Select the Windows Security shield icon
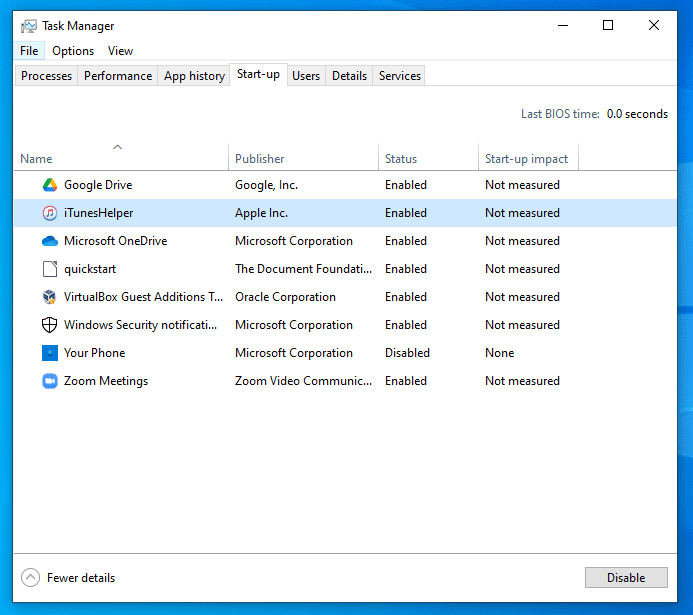This screenshot has height=615, width=693. (x=50, y=325)
